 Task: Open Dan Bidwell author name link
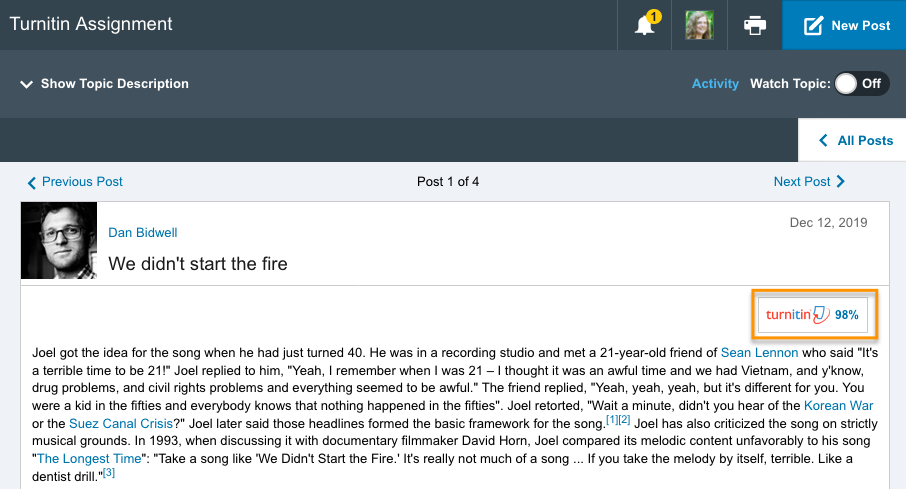click(143, 233)
